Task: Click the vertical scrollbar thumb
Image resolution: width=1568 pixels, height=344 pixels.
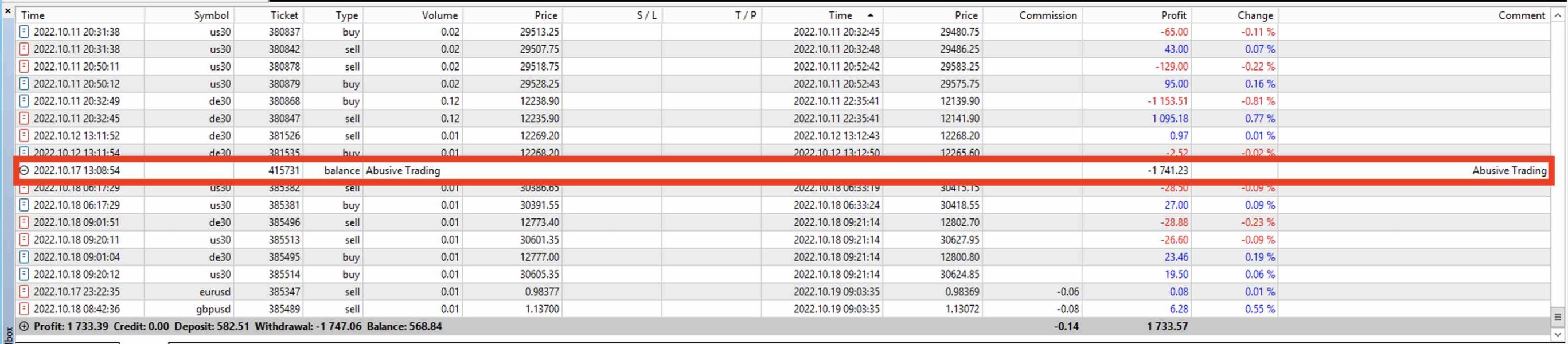Action: pos(1558,316)
